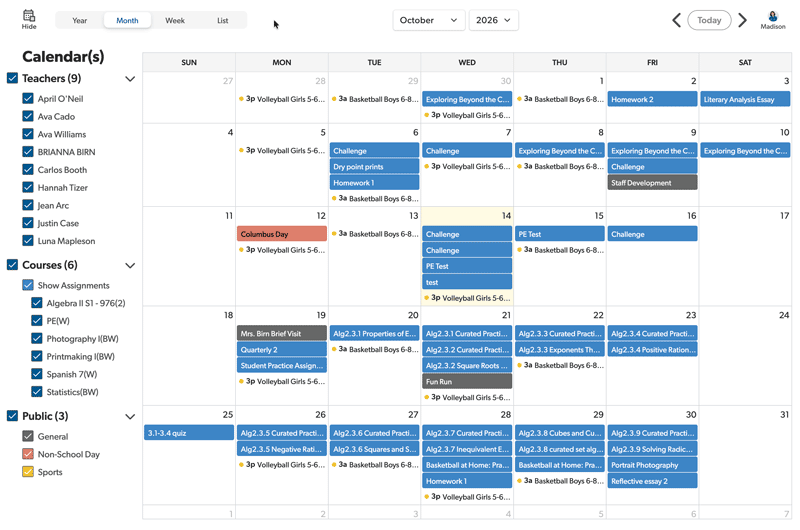The height and width of the screenshot is (530, 800).
Task: Open the 3.1-3.4 quiz event
Action: click(189, 433)
